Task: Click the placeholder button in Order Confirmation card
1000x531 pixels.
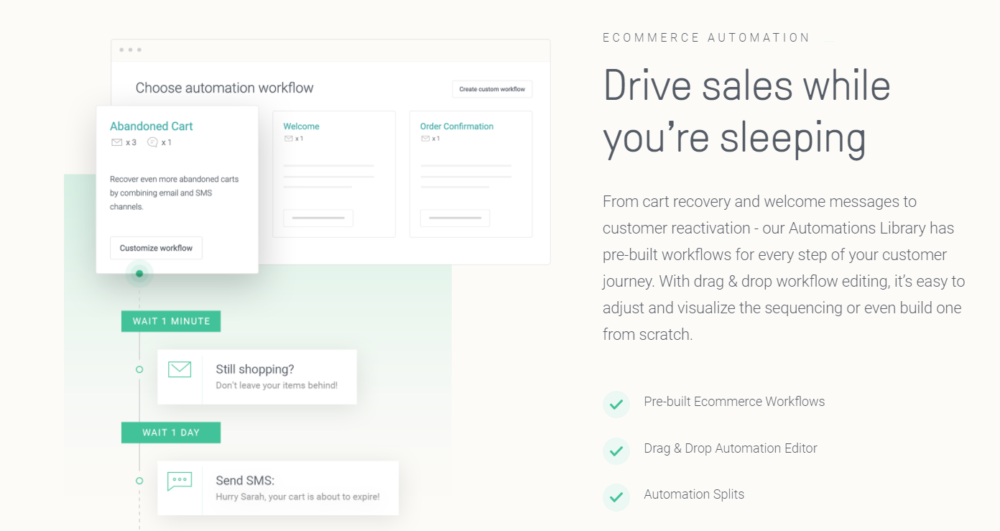Action: tap(455, 218)
